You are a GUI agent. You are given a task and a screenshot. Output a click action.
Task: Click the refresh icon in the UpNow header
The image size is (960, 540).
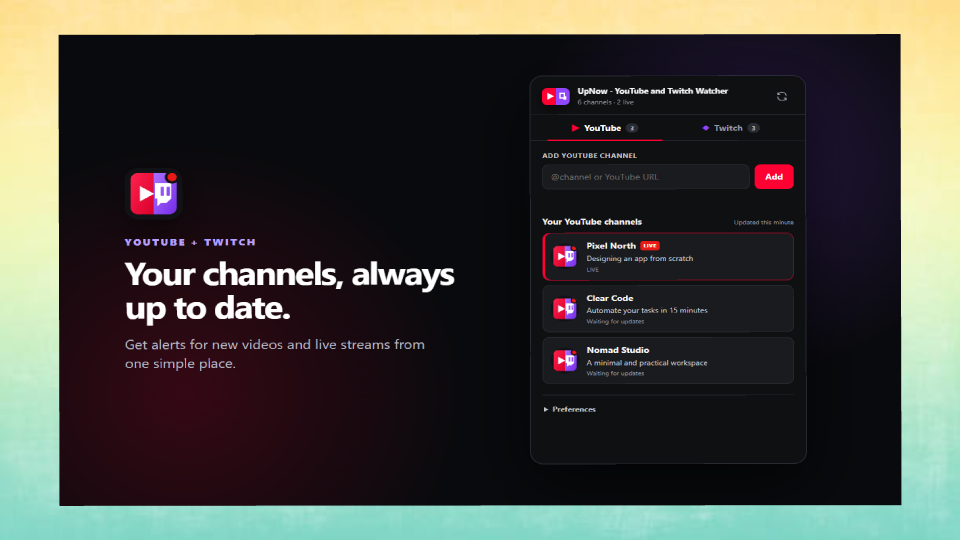[781, 97]
